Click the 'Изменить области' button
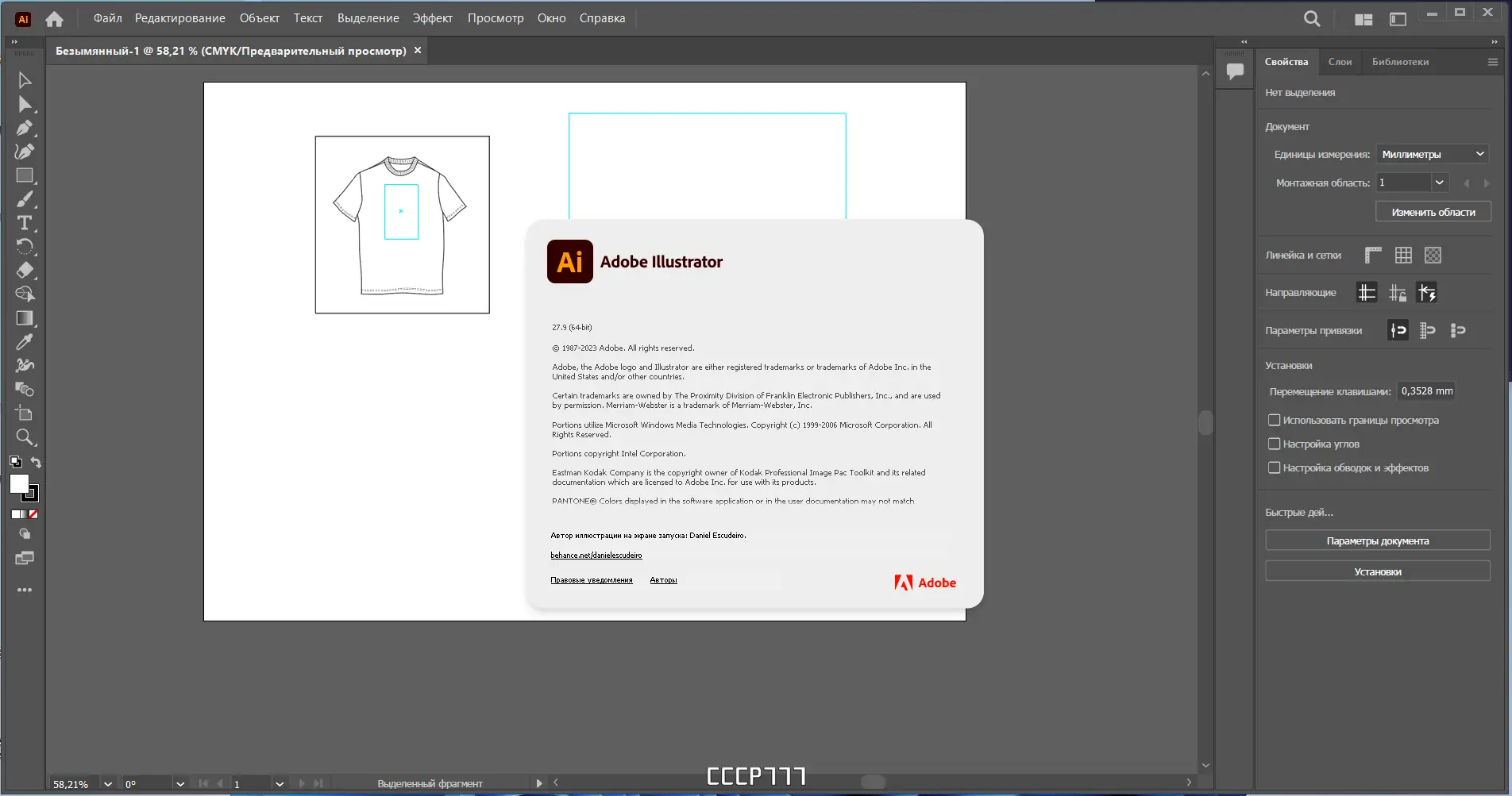Screen dimensions: 1512x796 click(1433, 211)
